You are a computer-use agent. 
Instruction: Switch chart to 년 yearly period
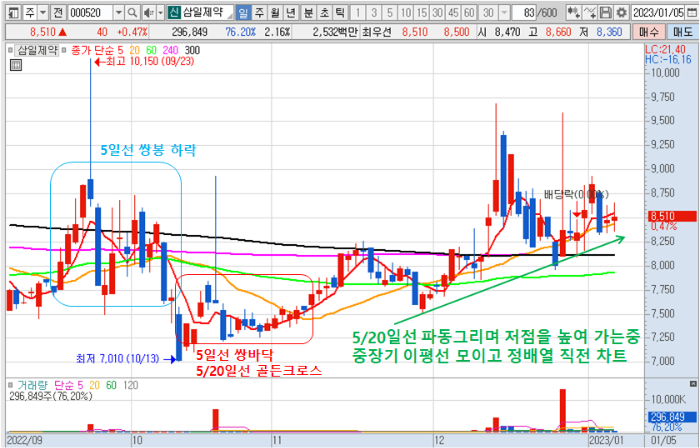point(291,12)
